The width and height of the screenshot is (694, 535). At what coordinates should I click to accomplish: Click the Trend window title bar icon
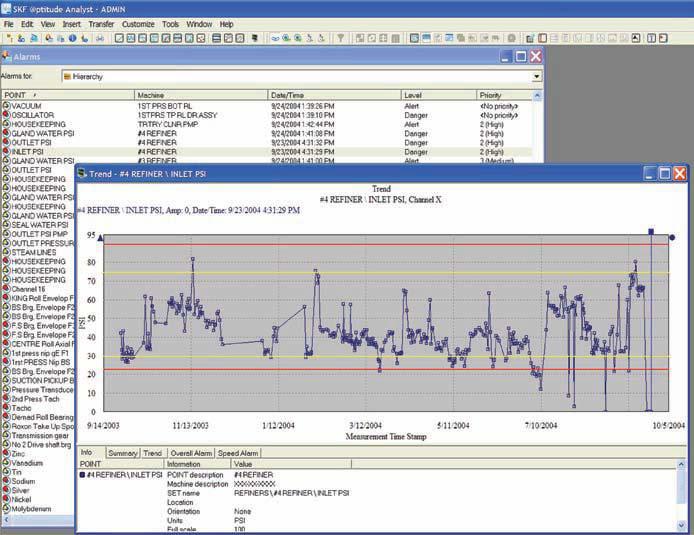coord(82,173)
